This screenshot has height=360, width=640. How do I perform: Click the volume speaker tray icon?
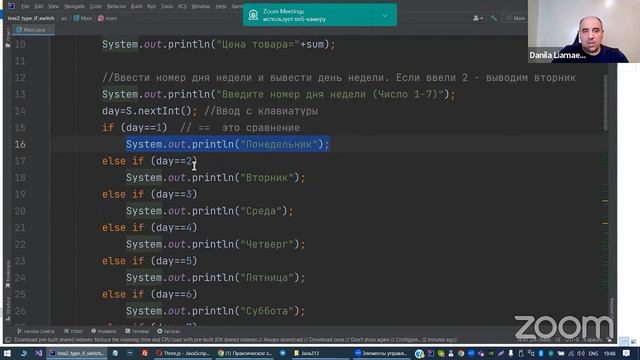click(580, 353)
